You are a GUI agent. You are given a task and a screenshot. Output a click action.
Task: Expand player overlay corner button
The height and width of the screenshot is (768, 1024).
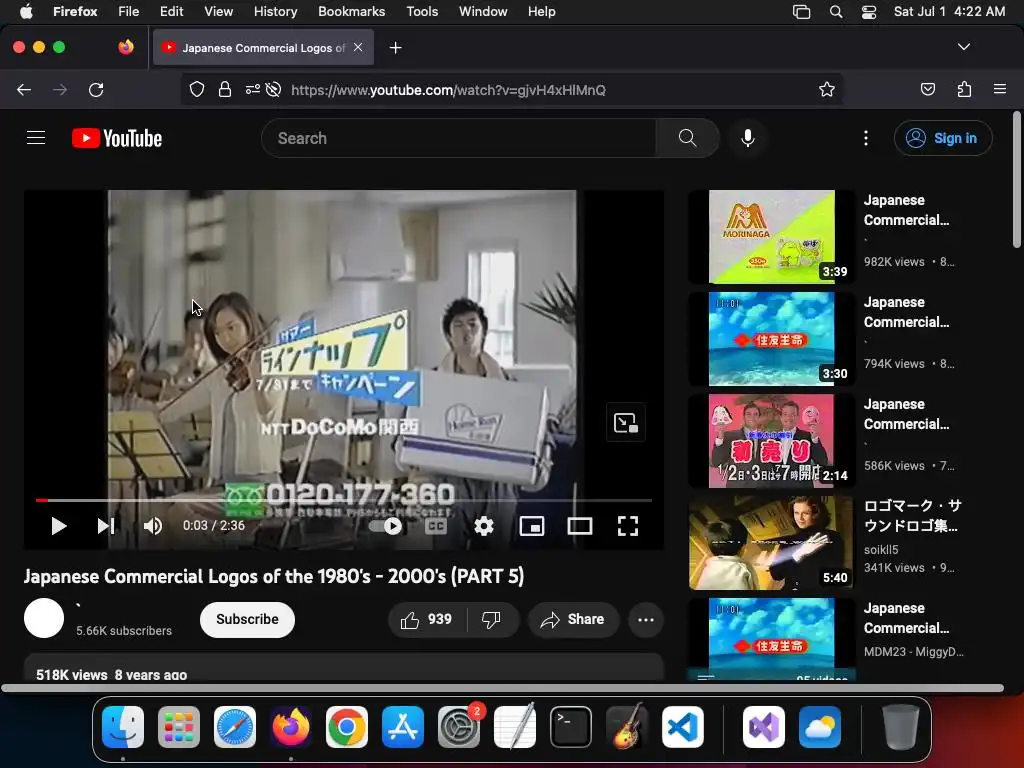[x=626, y=423]
